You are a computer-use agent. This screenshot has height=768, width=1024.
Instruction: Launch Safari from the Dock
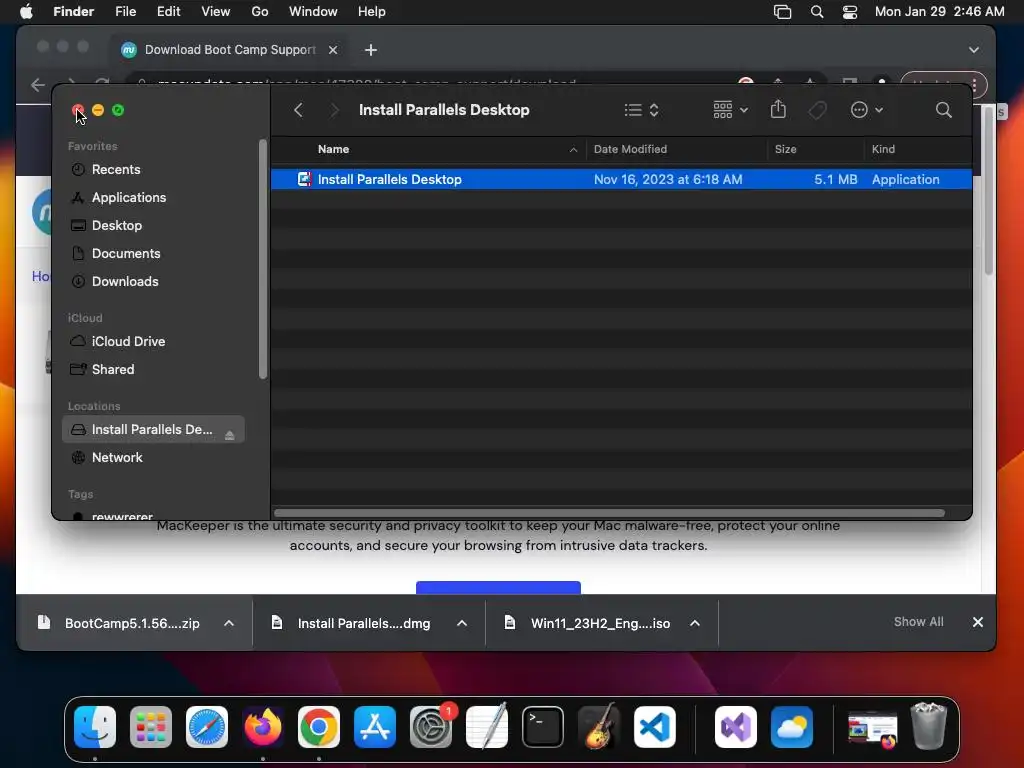tap(207, 727)
